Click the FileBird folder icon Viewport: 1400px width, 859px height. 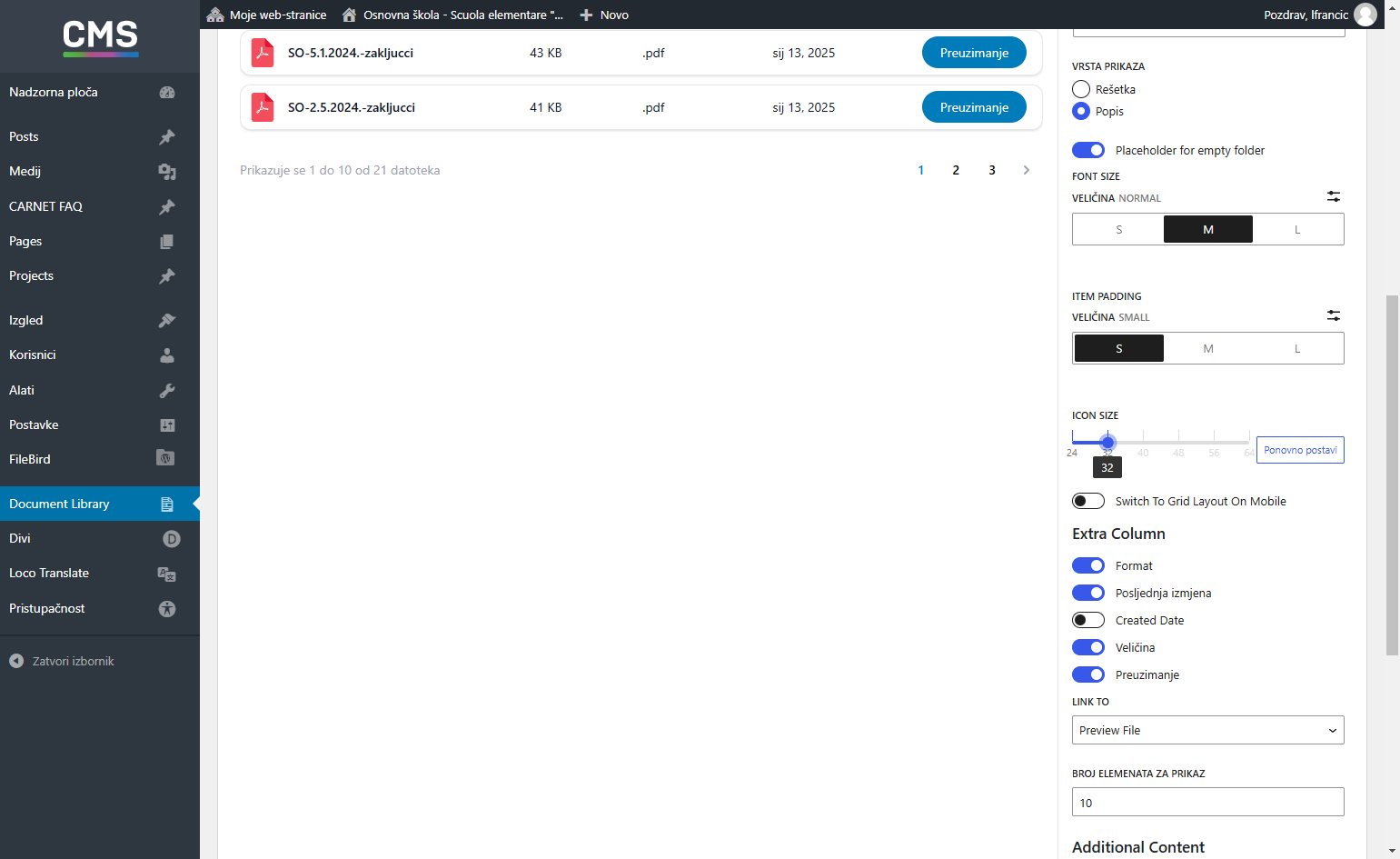tap(165, 458)
